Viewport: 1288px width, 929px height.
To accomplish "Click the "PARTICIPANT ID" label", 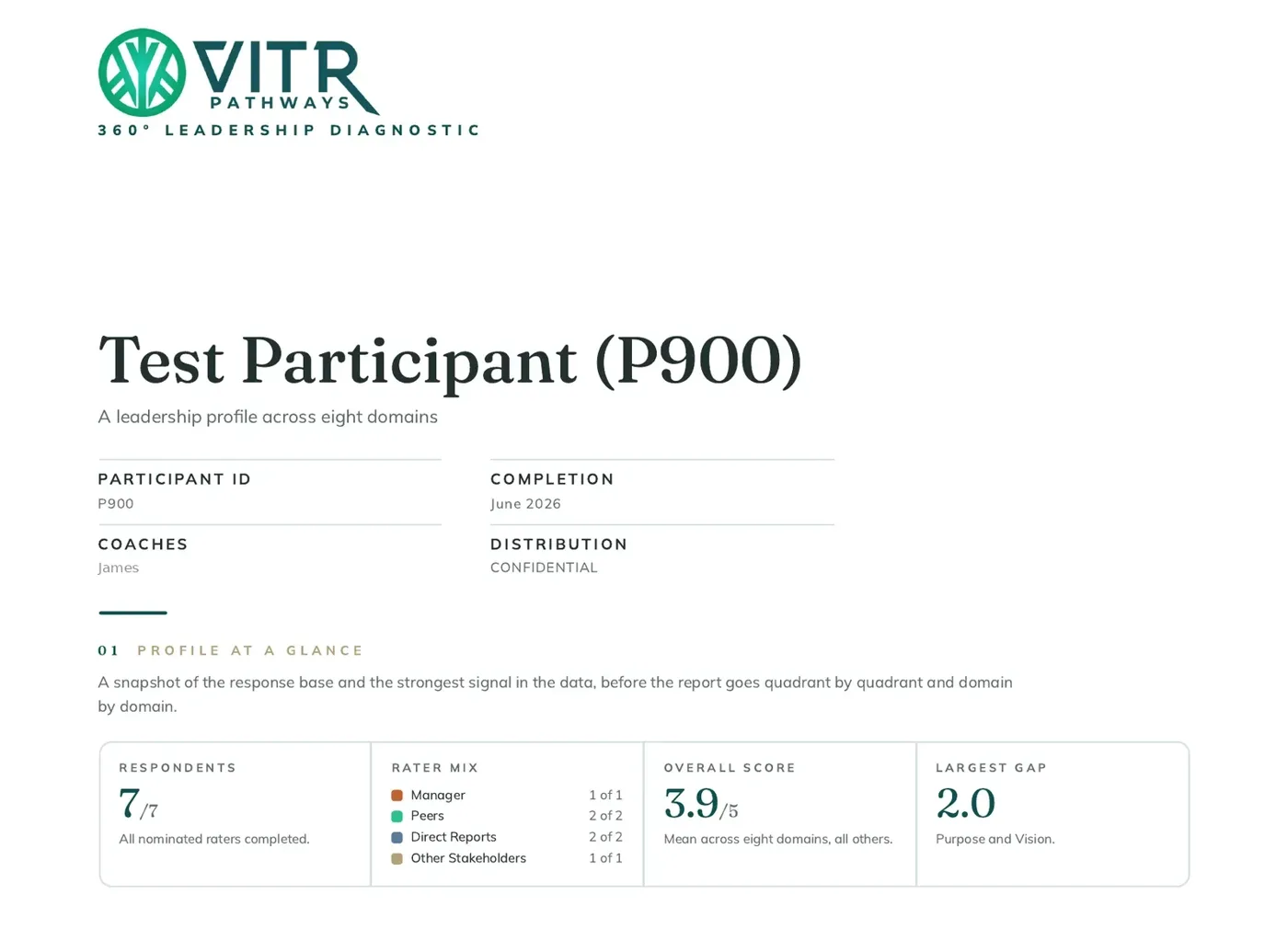I will tap(175, 479).
